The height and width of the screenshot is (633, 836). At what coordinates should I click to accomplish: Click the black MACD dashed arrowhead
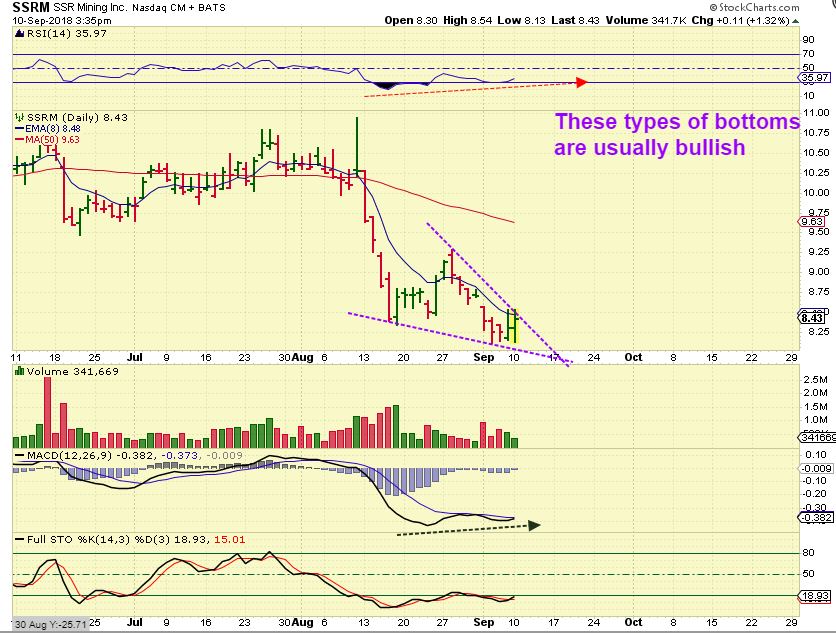point(534,525)
